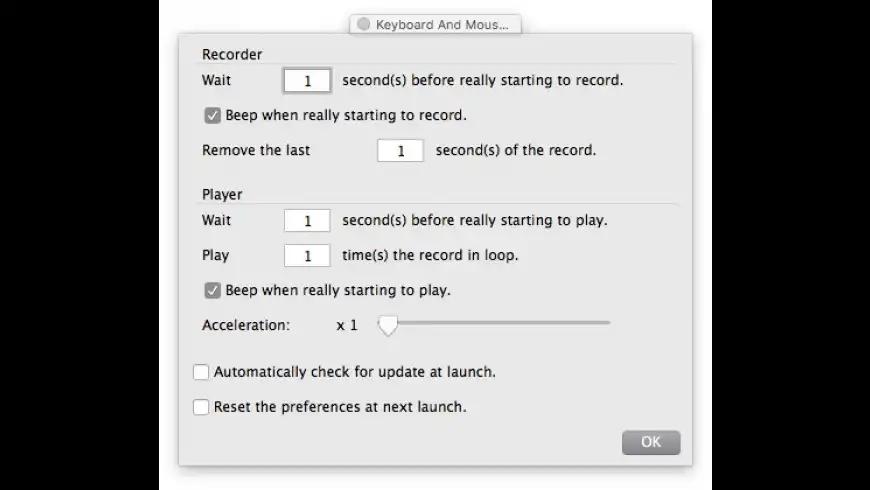Screen dimensions: 870x490
Task: Click the Player section heading
Action: (222, 194)
